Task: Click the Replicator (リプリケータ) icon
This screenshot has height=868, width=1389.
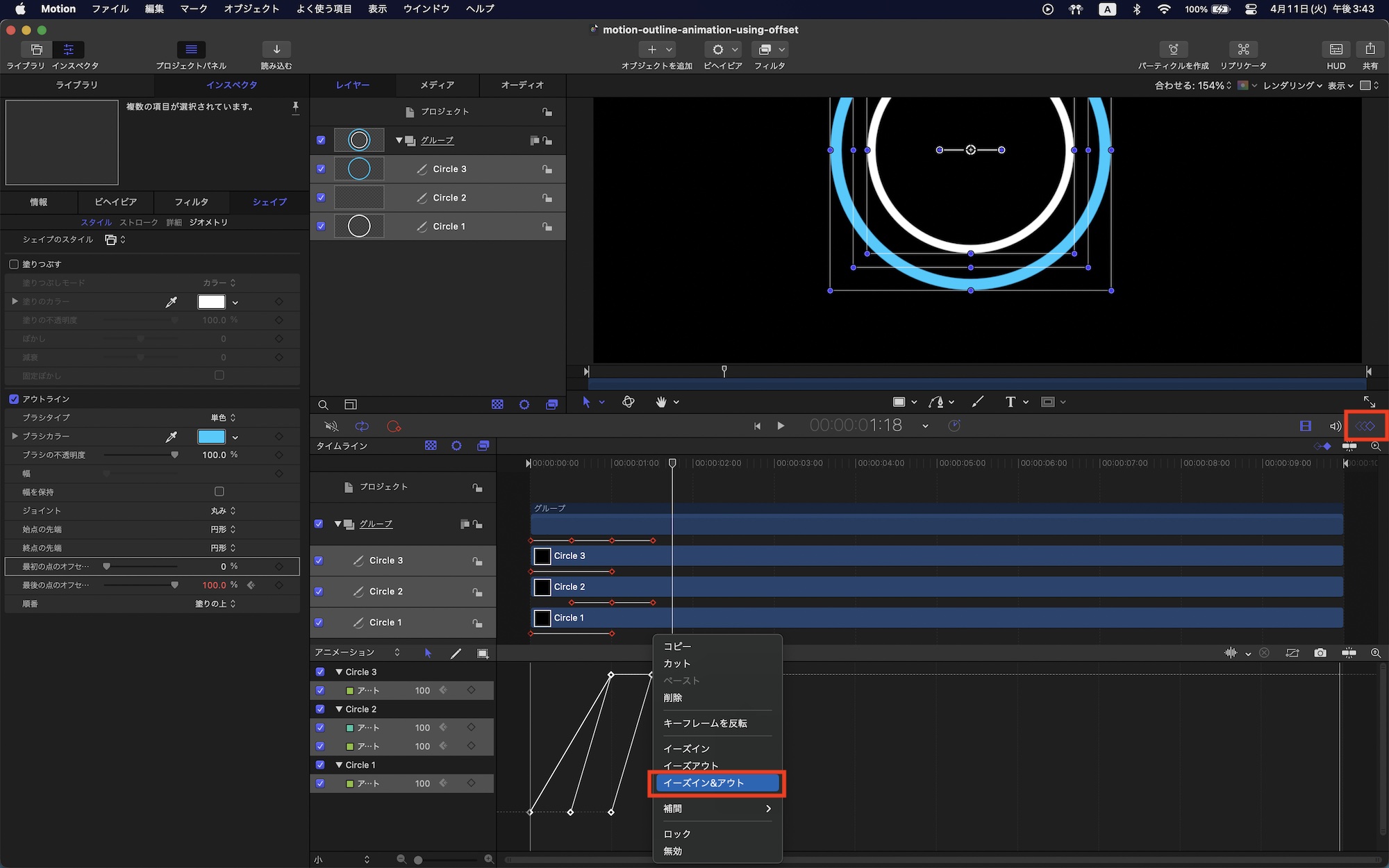Action: [1243, 49]
